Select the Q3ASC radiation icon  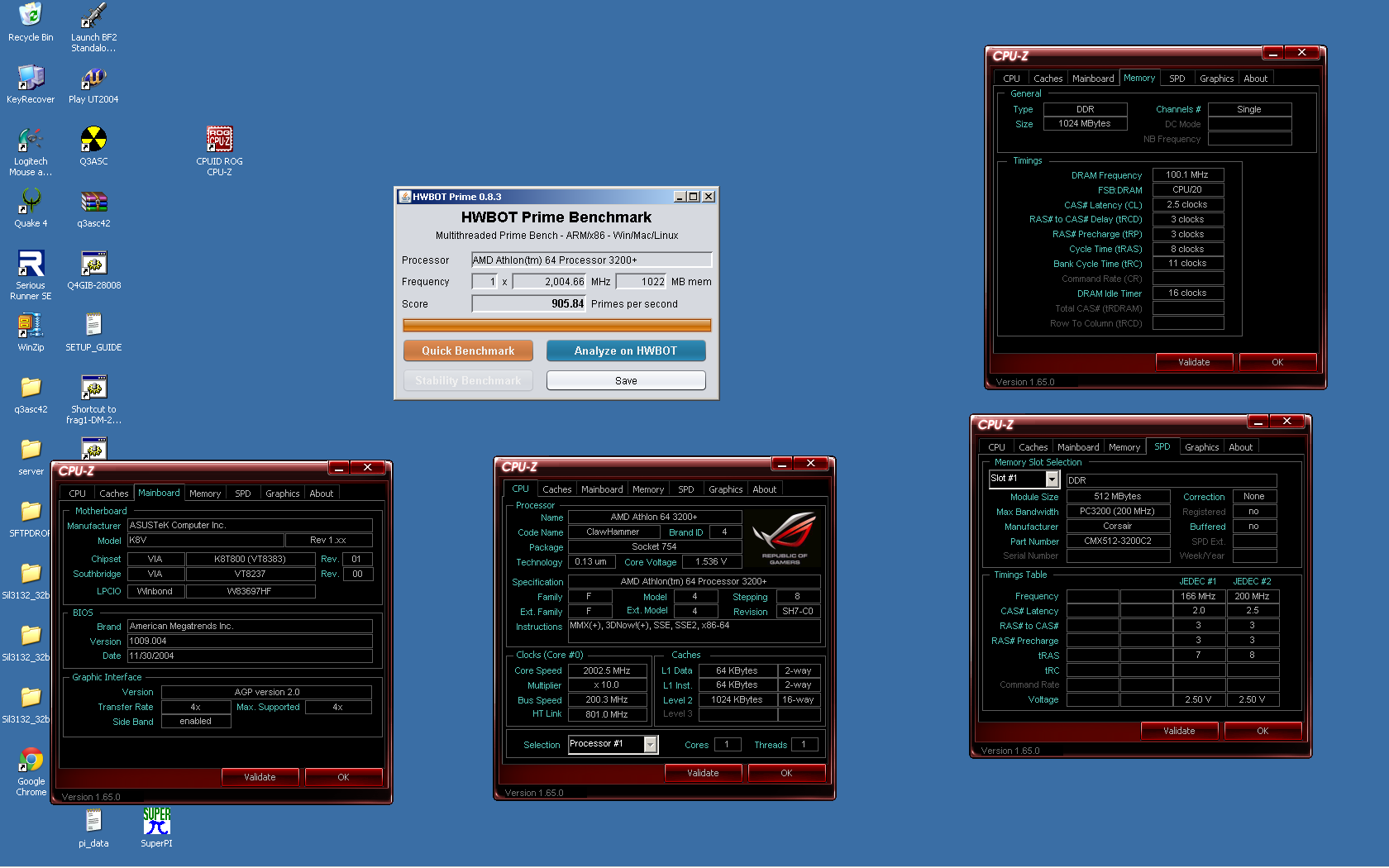93,139
